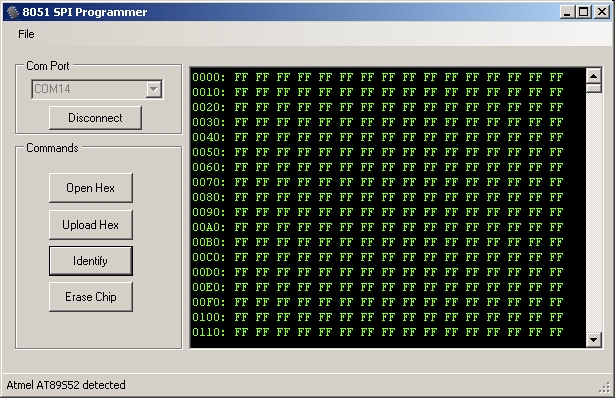
Task: Click the chip icon in title bar
Action: pyautogui.click(x=13, y=12)
